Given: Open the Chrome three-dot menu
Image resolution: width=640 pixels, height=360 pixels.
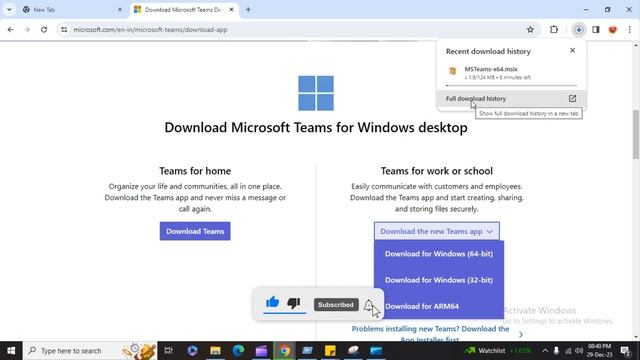Looking at the screenshot, I should click(629, 29).
